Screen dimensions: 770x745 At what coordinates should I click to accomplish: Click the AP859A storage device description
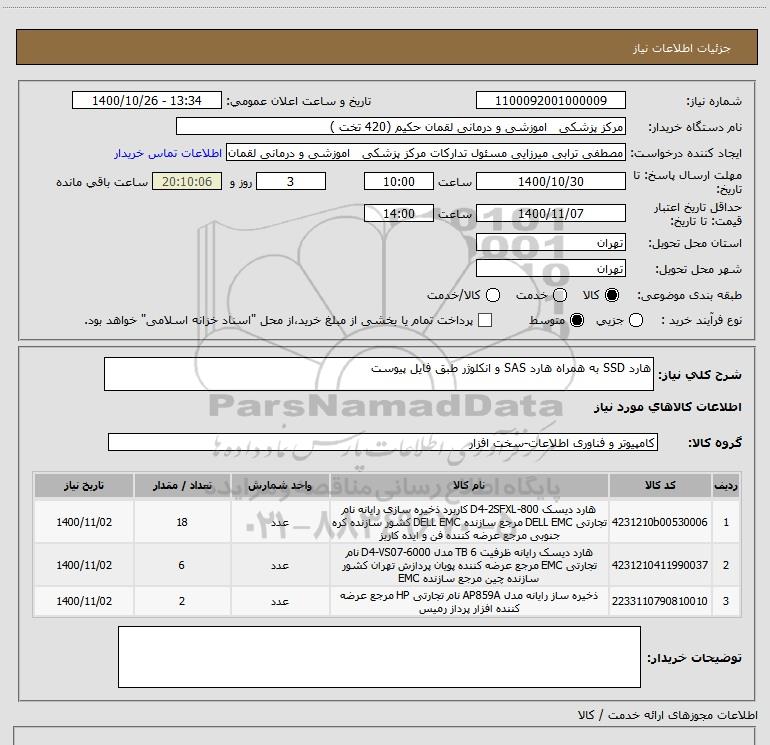(469, 602)
